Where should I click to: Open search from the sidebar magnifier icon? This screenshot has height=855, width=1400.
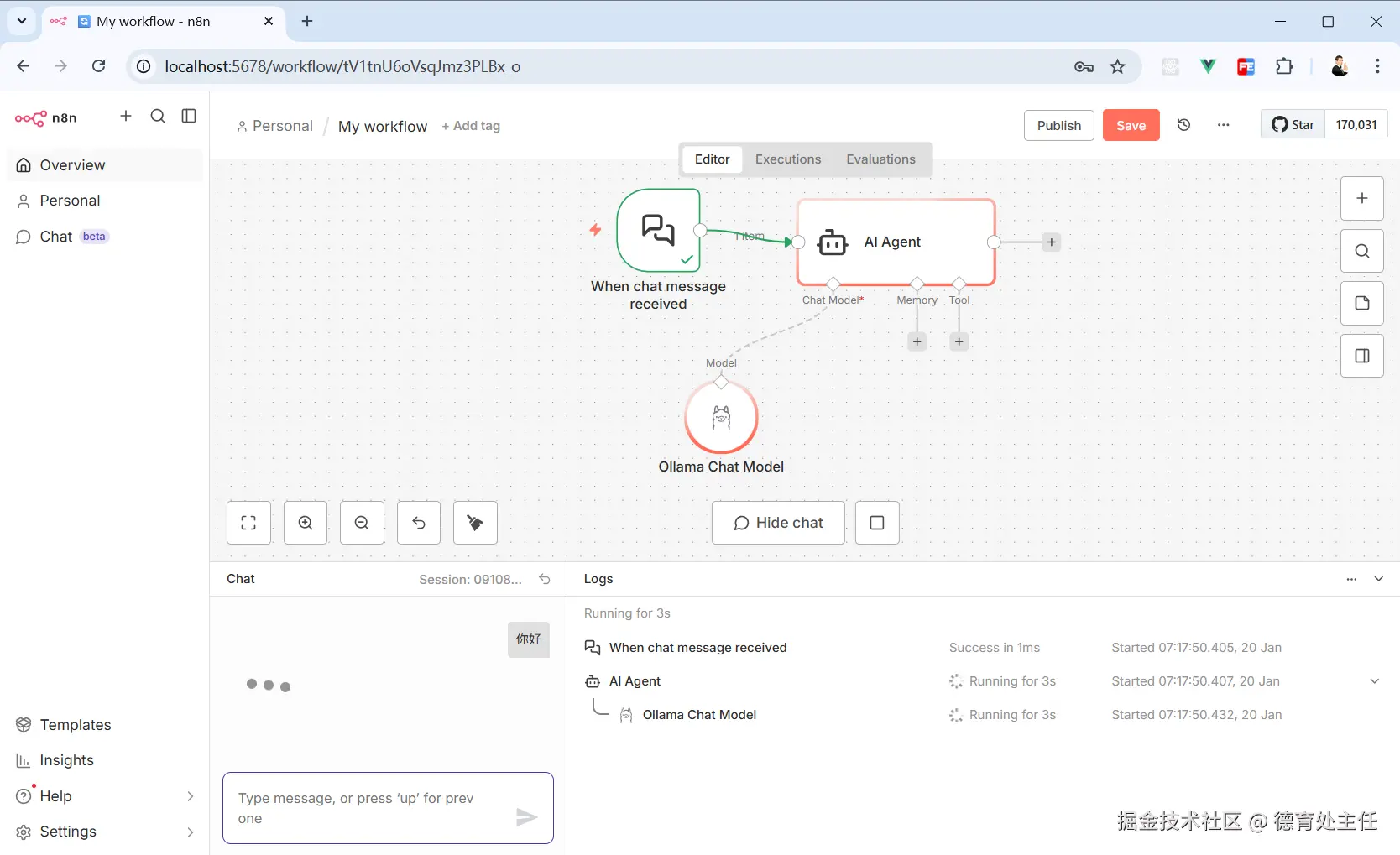pos(158,116)
